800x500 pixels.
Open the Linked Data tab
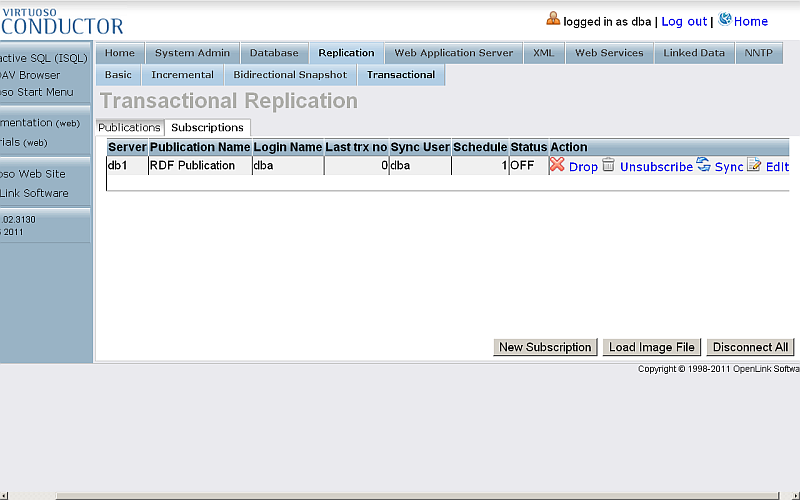click(694, 53)
